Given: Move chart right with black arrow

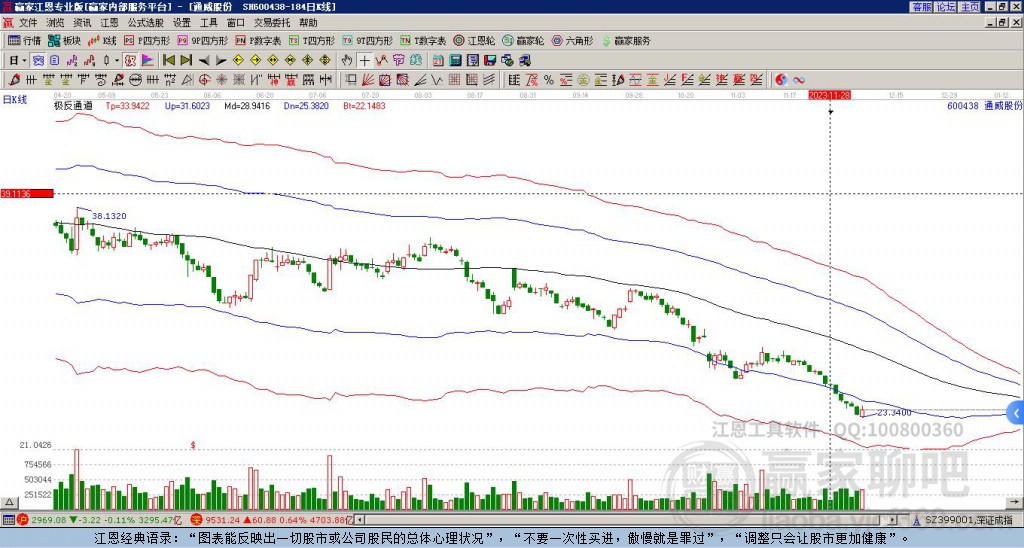Looking at the screenshot, I should [221, 60].
